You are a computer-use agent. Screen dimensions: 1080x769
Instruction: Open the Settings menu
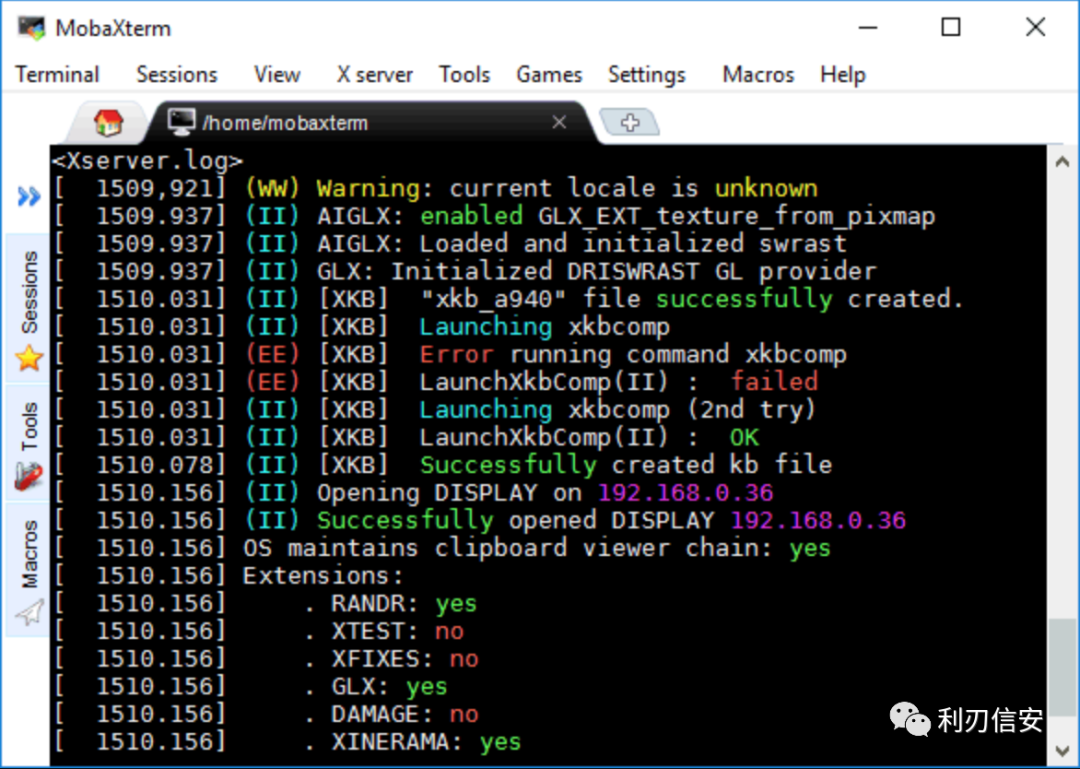[x=646, y=74]
